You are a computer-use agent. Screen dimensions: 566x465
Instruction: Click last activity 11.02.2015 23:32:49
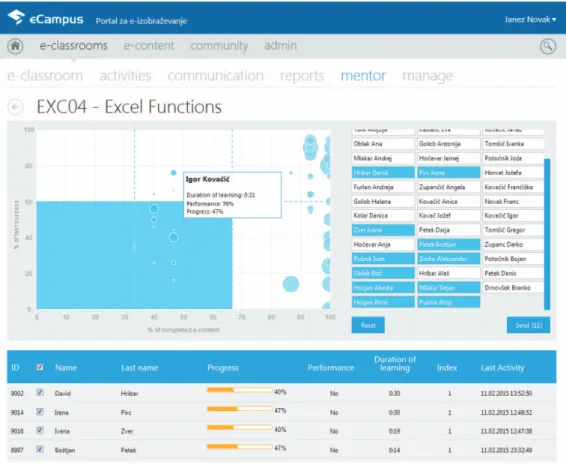[506, 450]
